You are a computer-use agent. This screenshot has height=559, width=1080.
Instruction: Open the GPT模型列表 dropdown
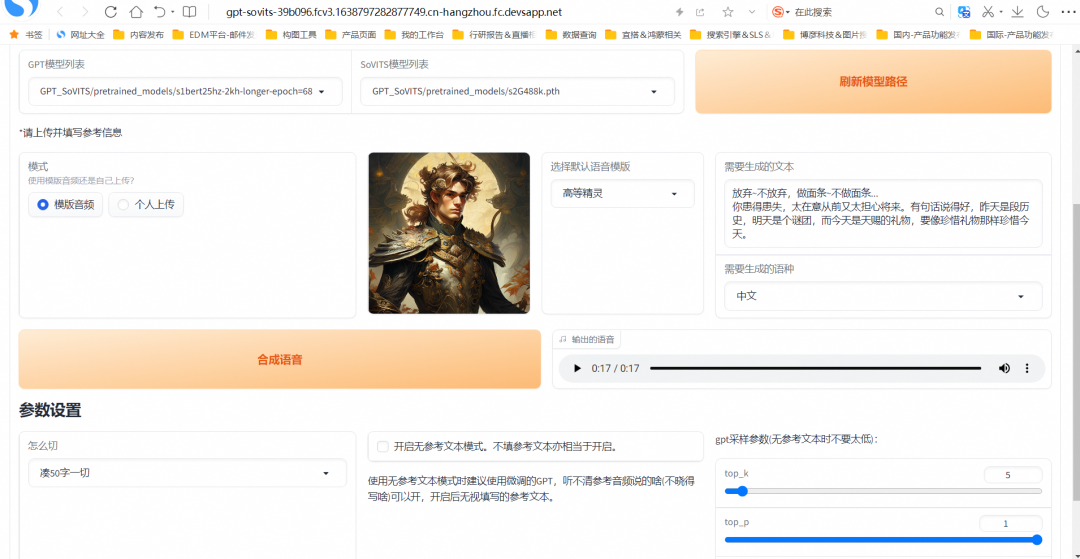pyautogui.click(x=185, y=91)
